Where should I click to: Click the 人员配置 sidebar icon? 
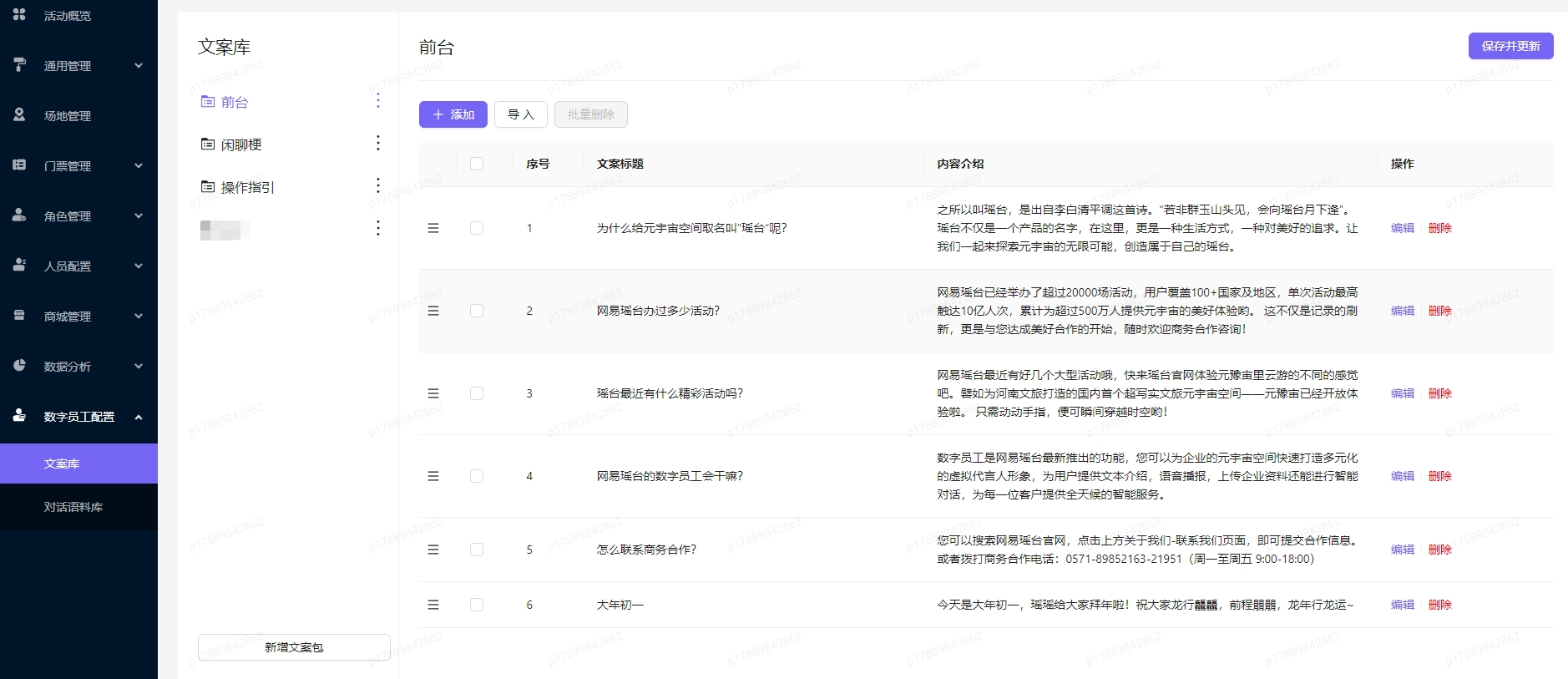[19, 266]
